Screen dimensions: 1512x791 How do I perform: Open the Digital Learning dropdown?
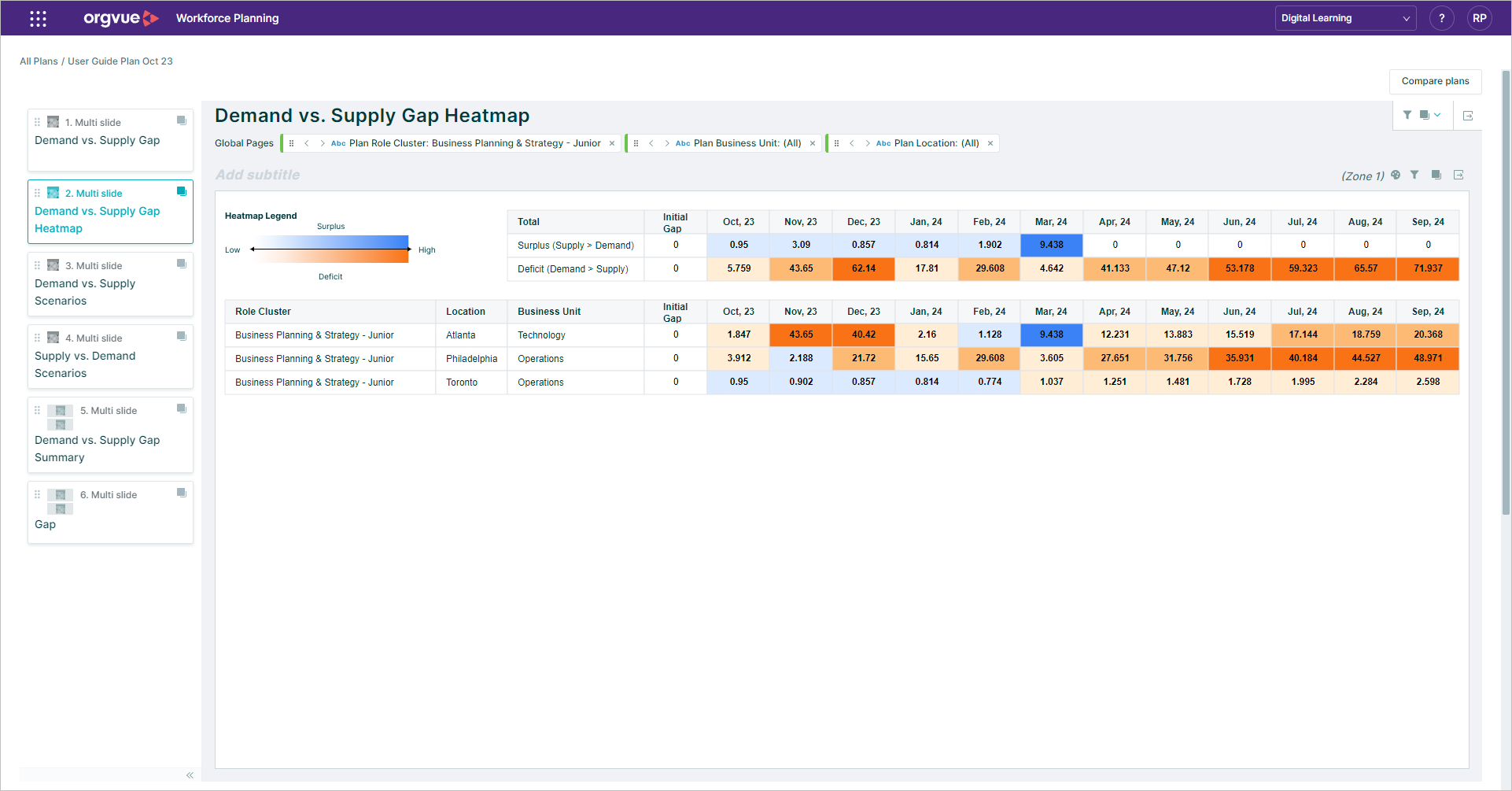[x=1345, y=17]
